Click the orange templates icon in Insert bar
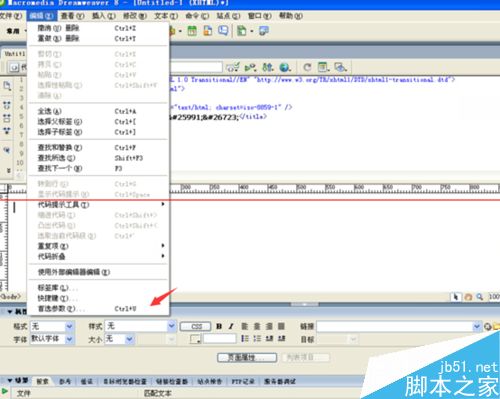The height and width of the screenshot is (399, 500). tap(208, 31)
